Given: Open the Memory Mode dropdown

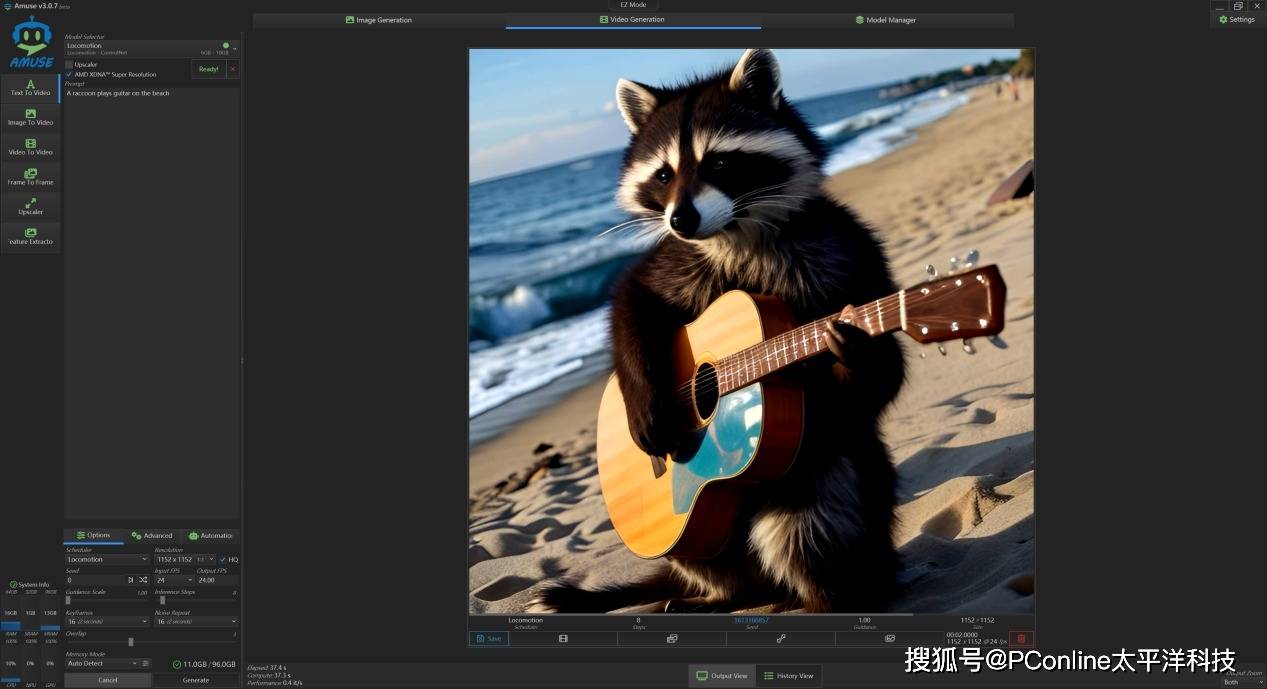Looking at the screenshot, I should tap(102, 663).
